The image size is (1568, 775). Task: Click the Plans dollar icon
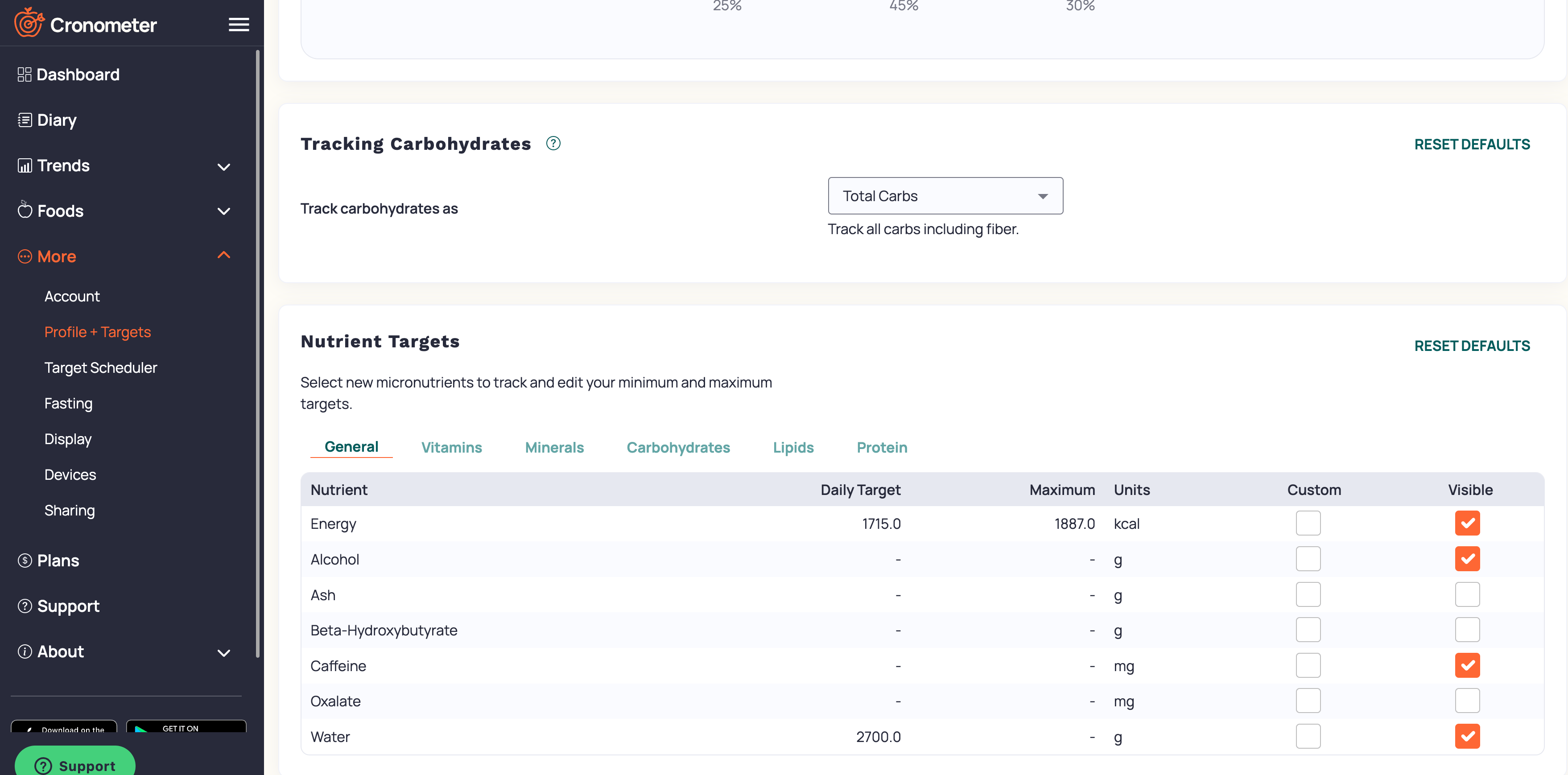click(x=25, y=560)
